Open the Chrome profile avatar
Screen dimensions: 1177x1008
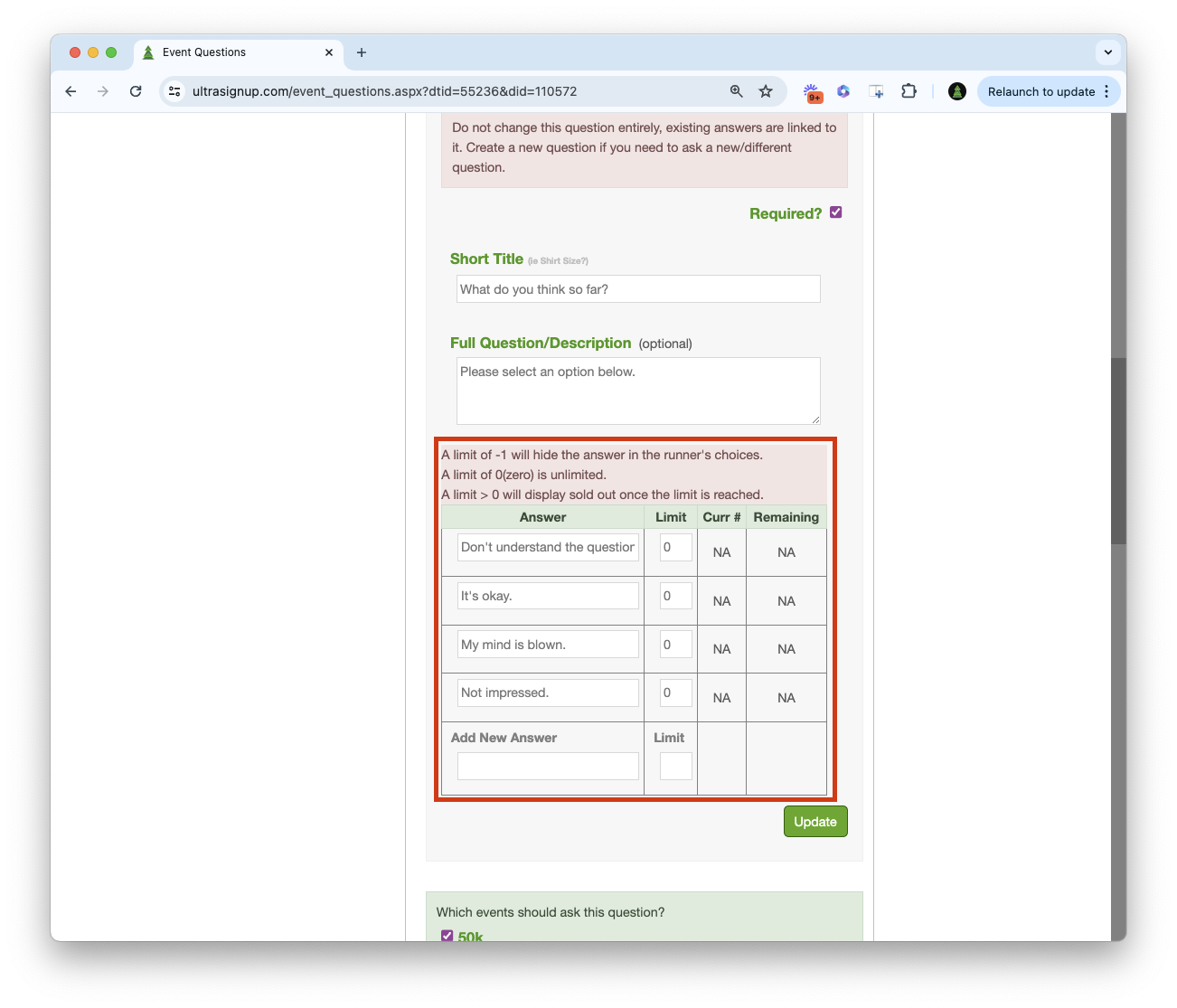coord(957,91)
